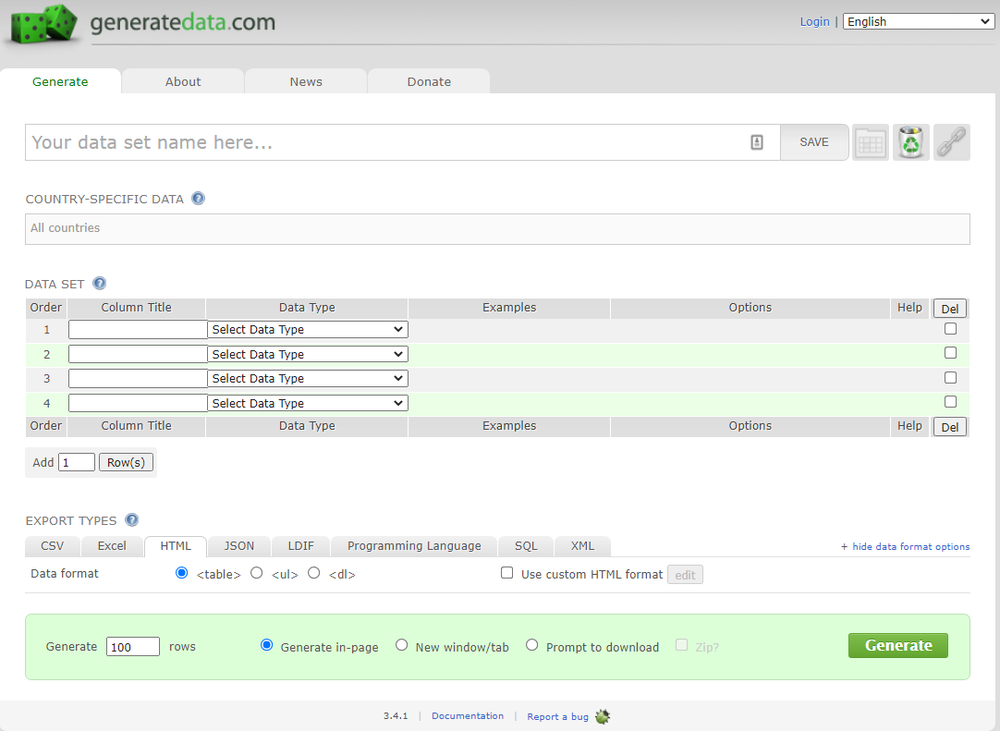Click inside the Generate rows input field

132,646
